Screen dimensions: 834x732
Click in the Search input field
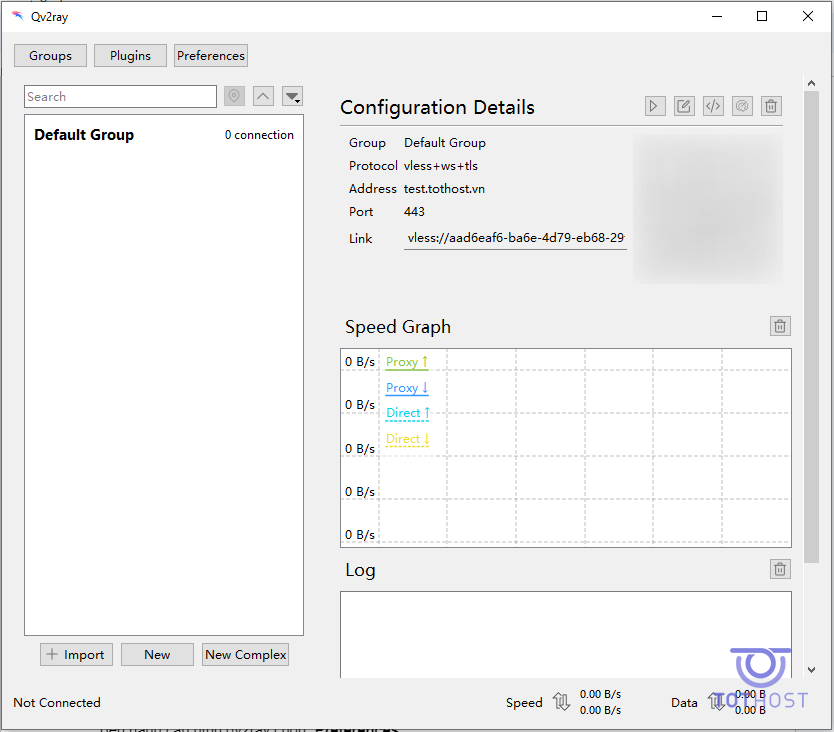coord(120,97)
